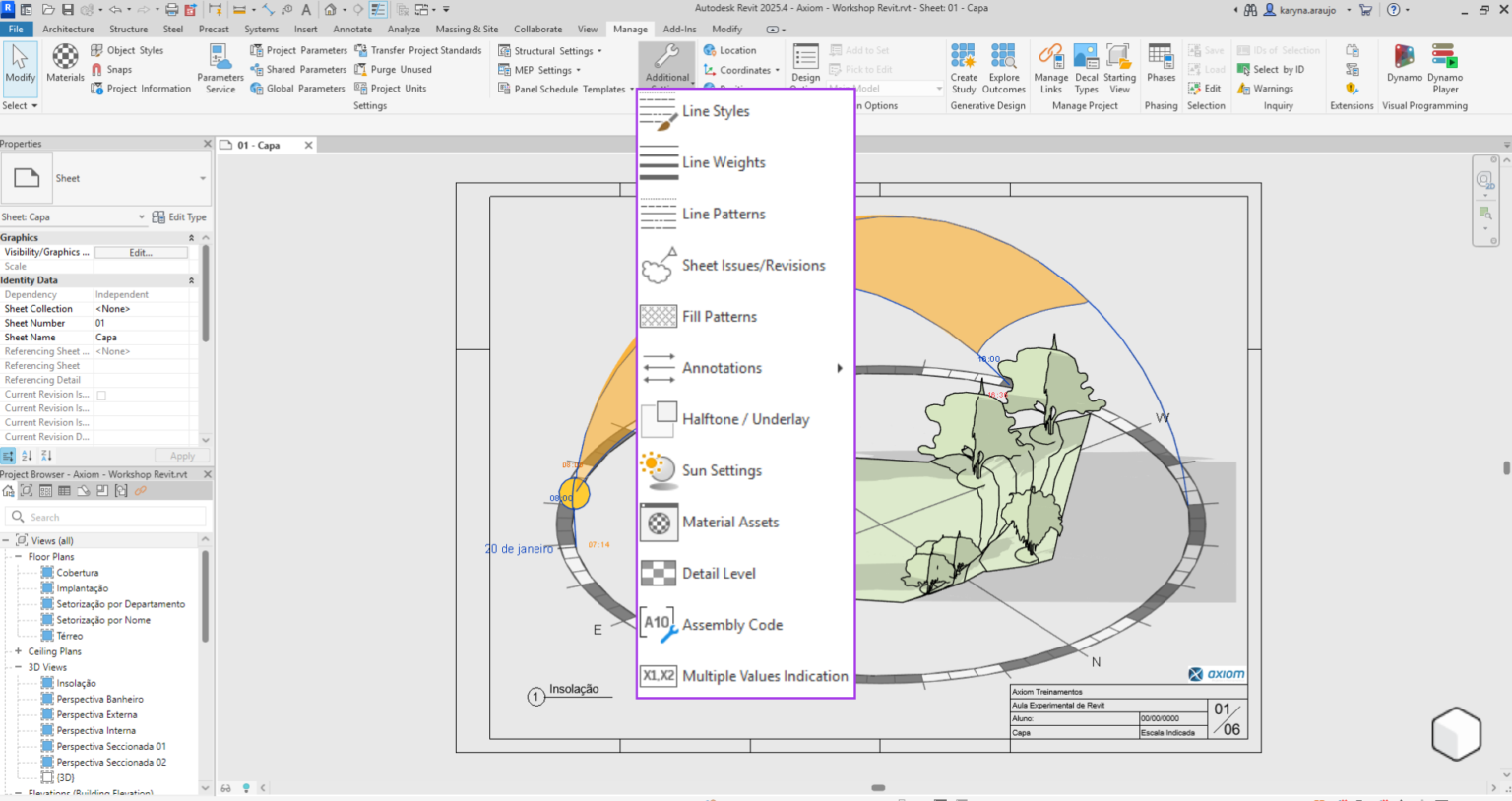Image resolution: width=1512 pixels, height=801 pixels.
Task: Run Purge Unused
Action: point(401,69)
